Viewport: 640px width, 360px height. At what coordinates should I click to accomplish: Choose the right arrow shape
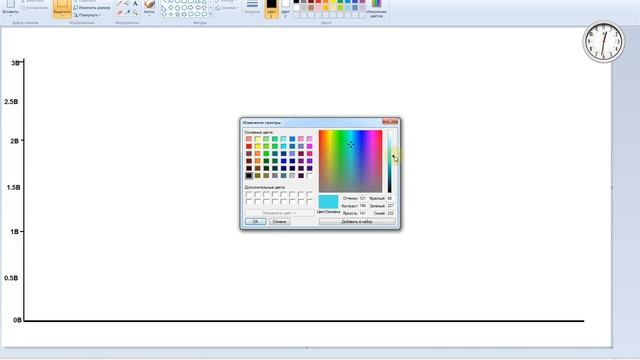pos(191,8)
